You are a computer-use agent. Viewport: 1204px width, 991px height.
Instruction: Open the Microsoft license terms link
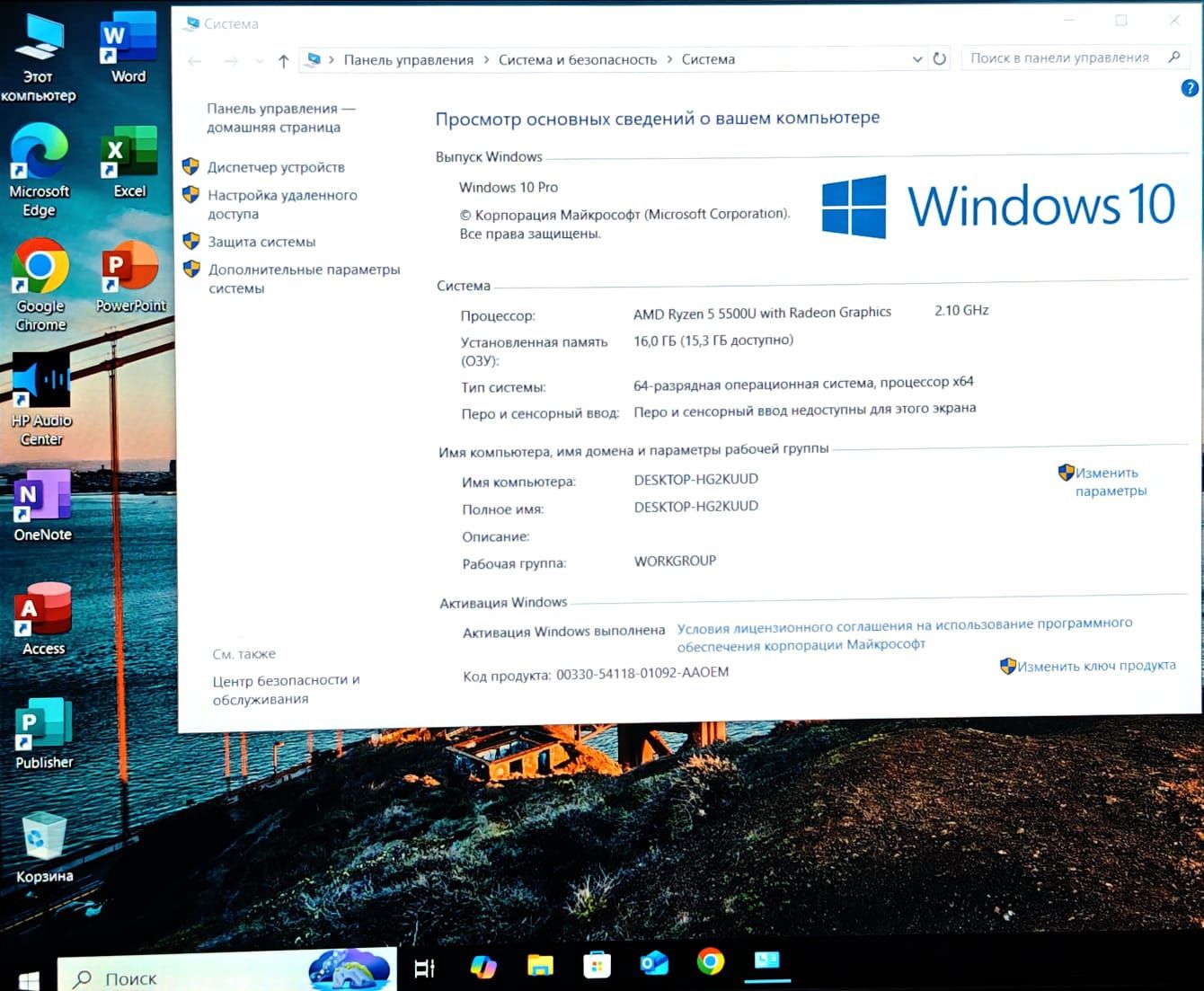[x=904, y=634]
